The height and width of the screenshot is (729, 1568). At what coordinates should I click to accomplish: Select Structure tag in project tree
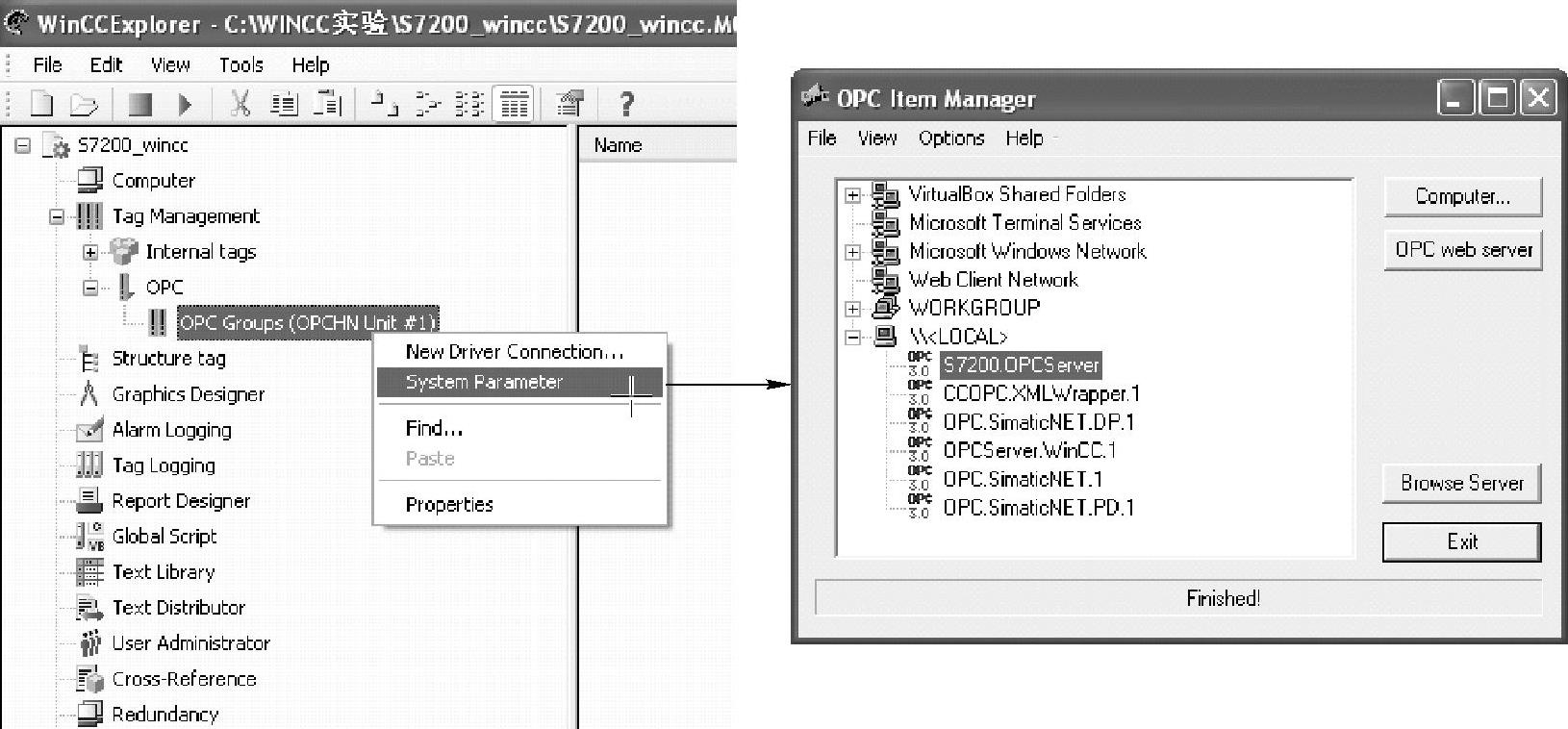point(168,359)
